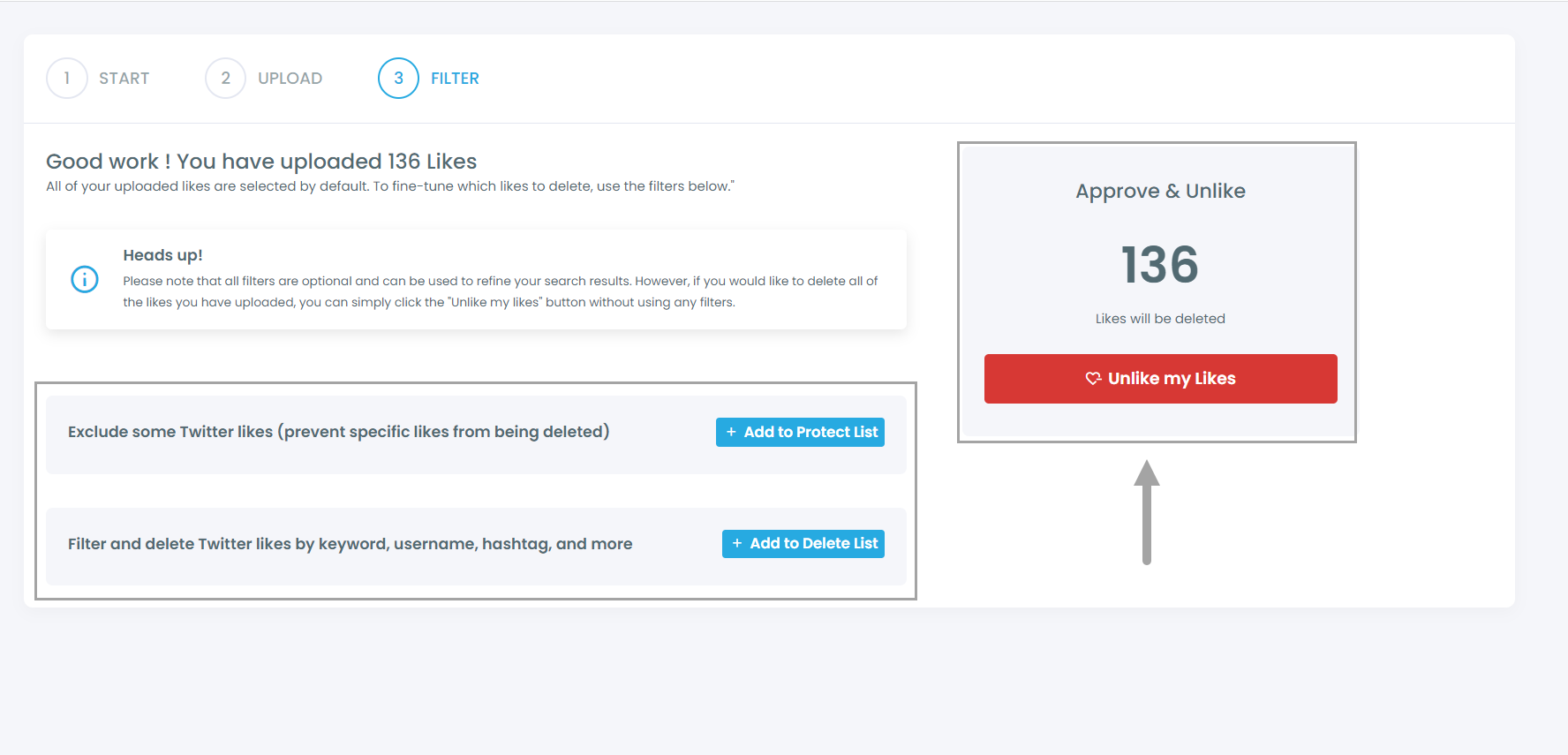Viewport: 1568px width, 755px height.
Task: Go back to the START step label
Action: (x=124, y=79)
